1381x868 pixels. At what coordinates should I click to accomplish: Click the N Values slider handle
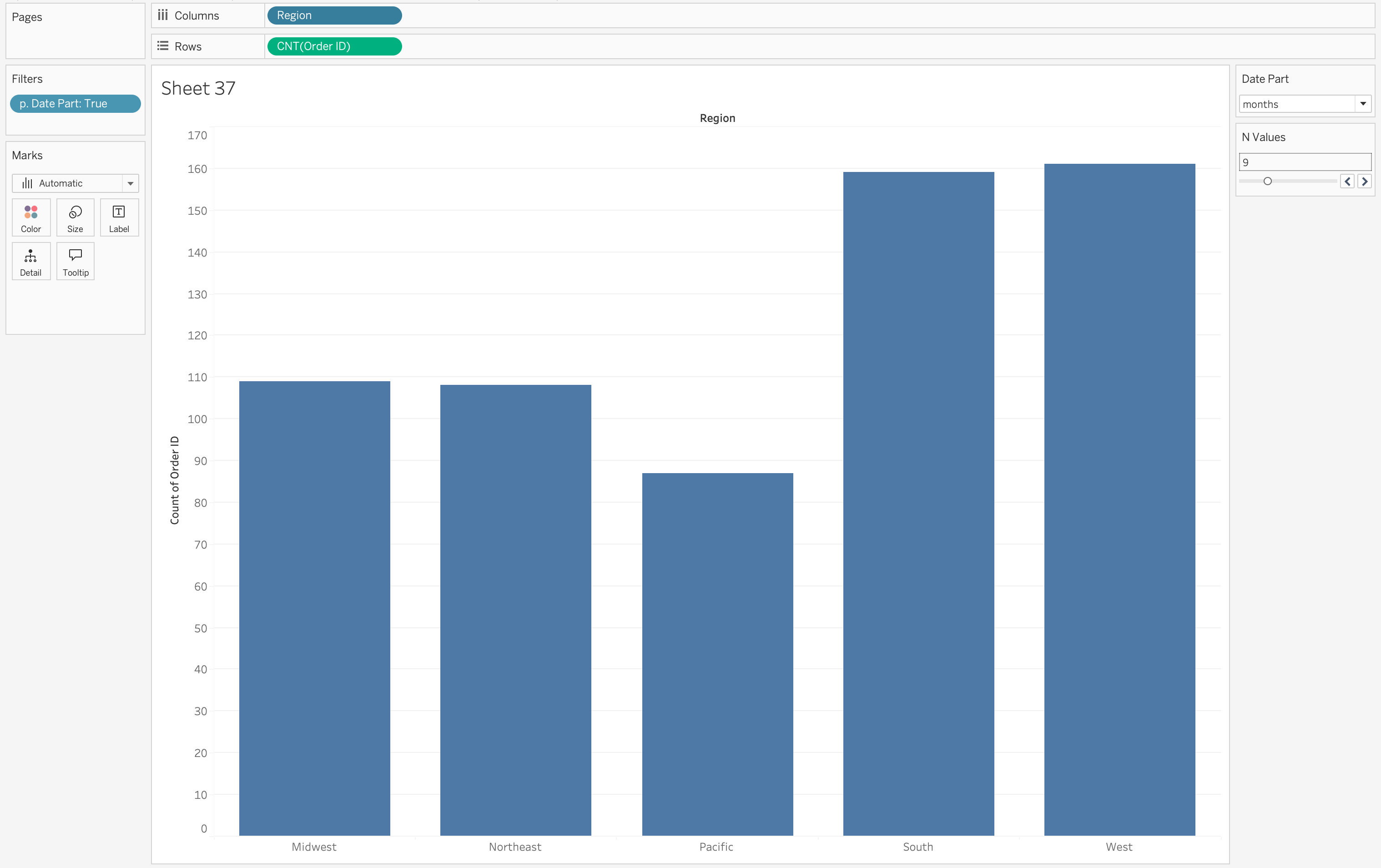pos(1267,181)
